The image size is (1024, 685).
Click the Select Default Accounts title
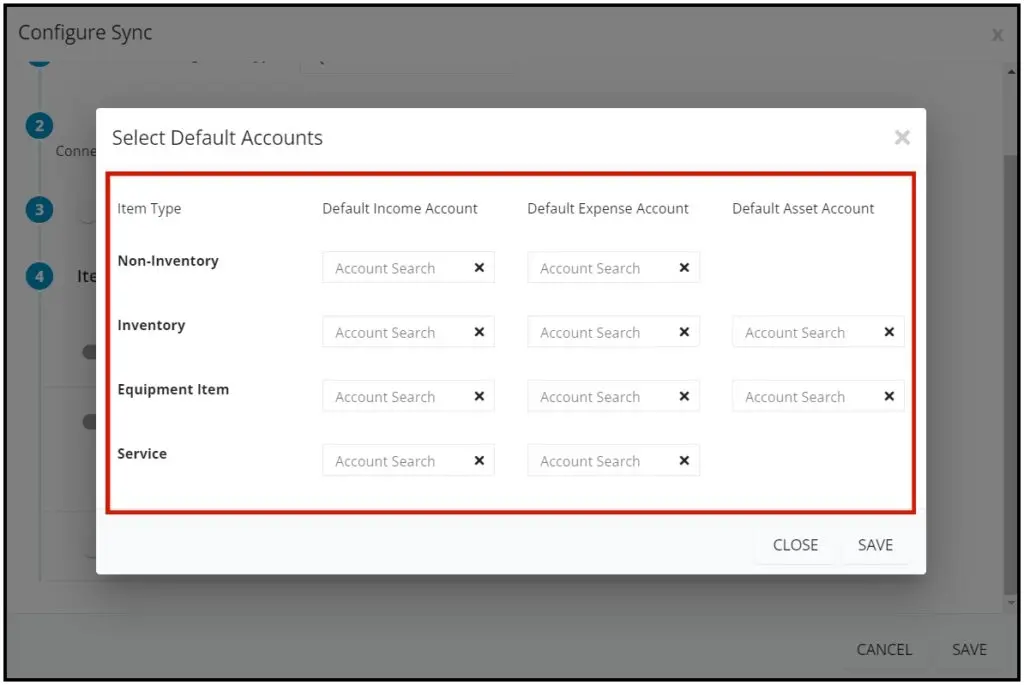[x=217, y=138]
